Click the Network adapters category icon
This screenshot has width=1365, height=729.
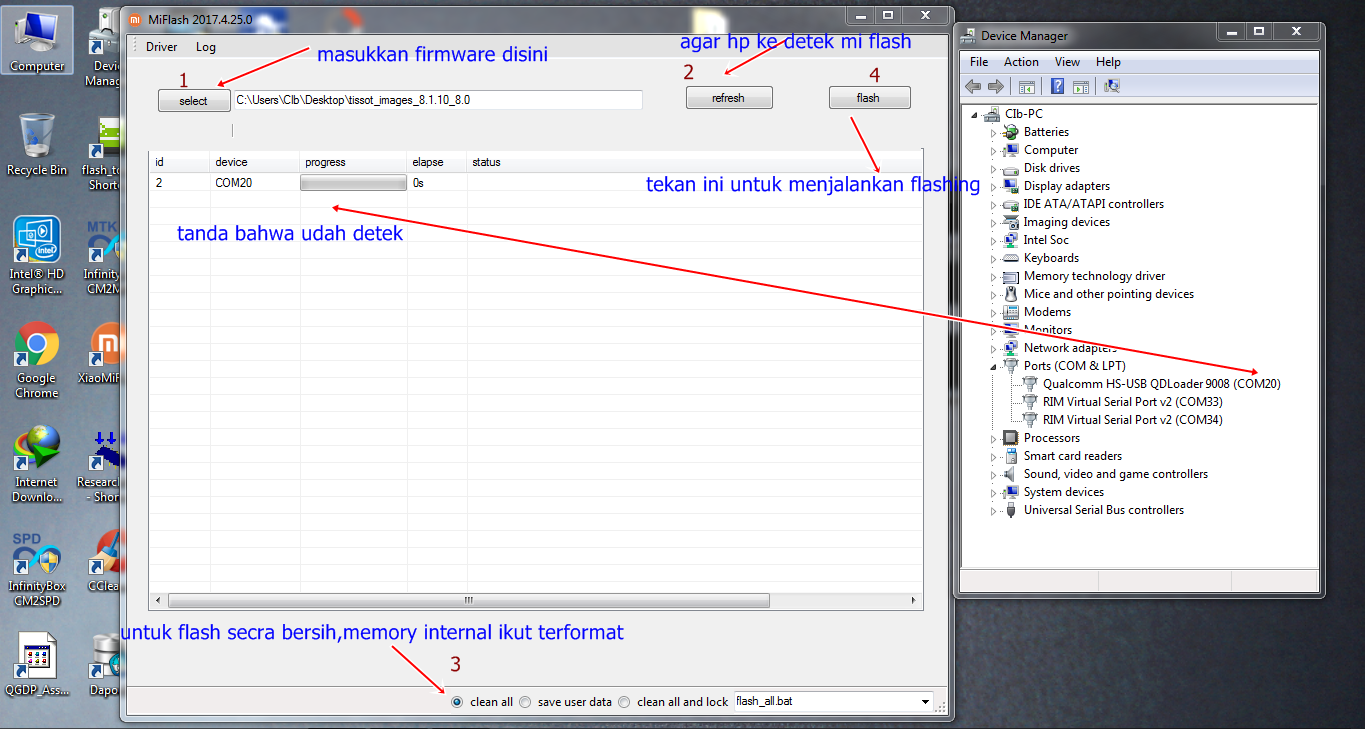click(x=1011, y=348)
